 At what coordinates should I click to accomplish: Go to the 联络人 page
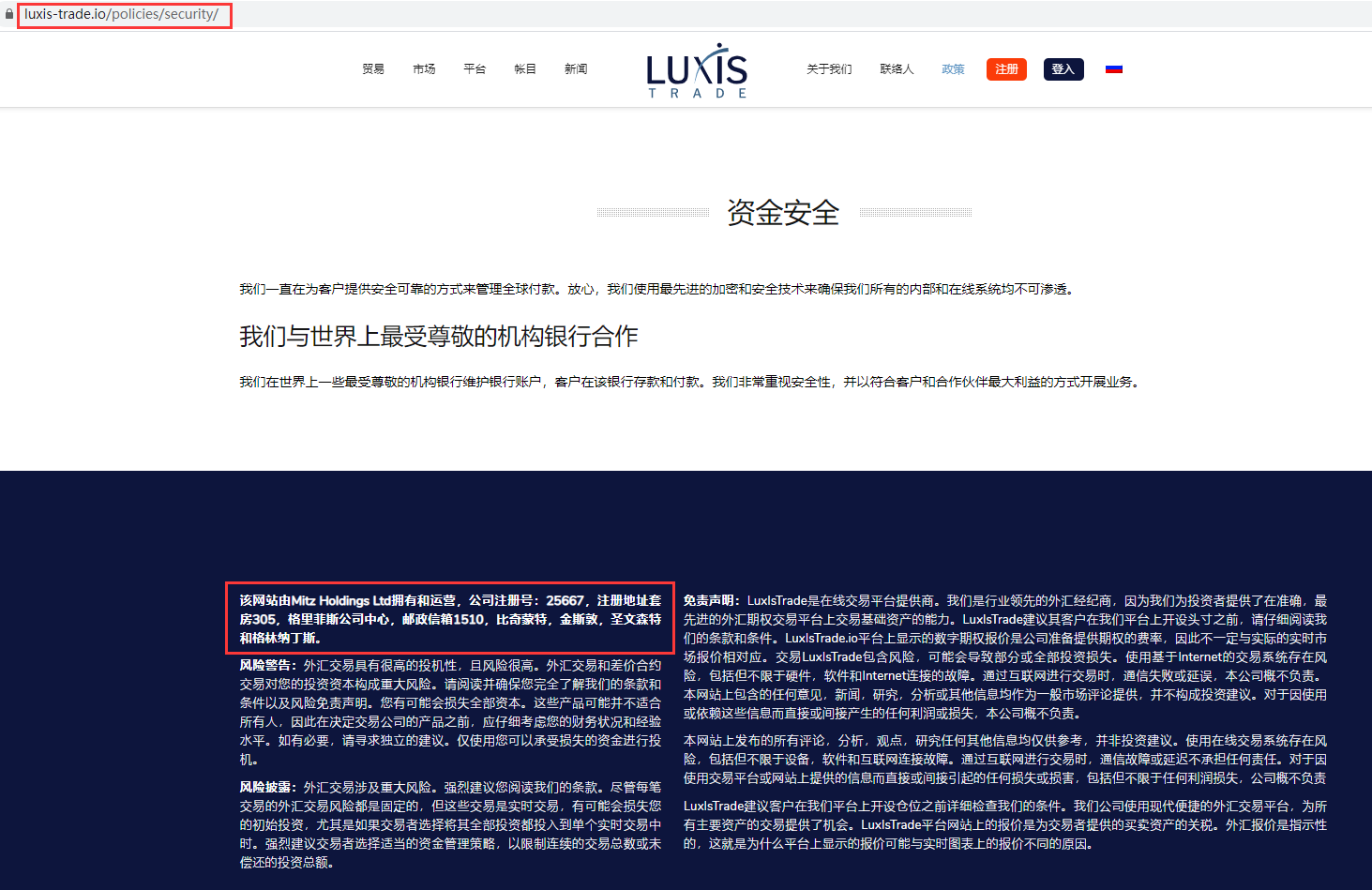coord(897,69)
